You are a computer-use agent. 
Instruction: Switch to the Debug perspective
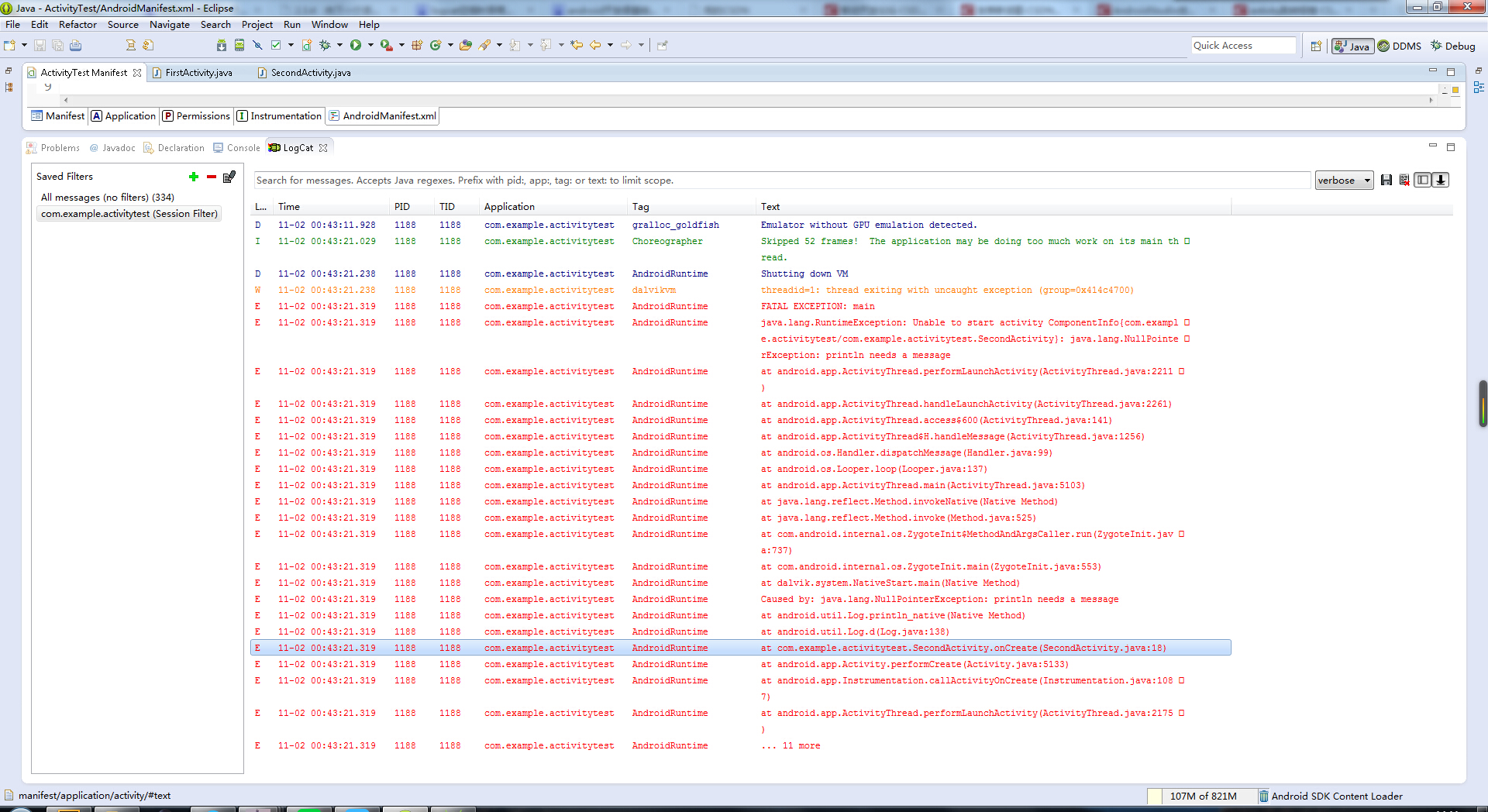click(x=1453, y=46)
